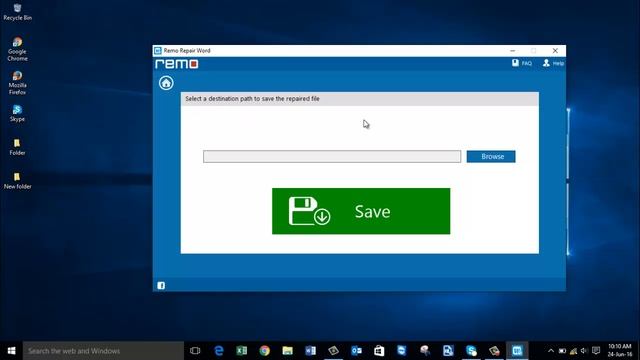Open Word from the taskbar
This screenshot has height=360, width=640.
(x=310, y=351)
